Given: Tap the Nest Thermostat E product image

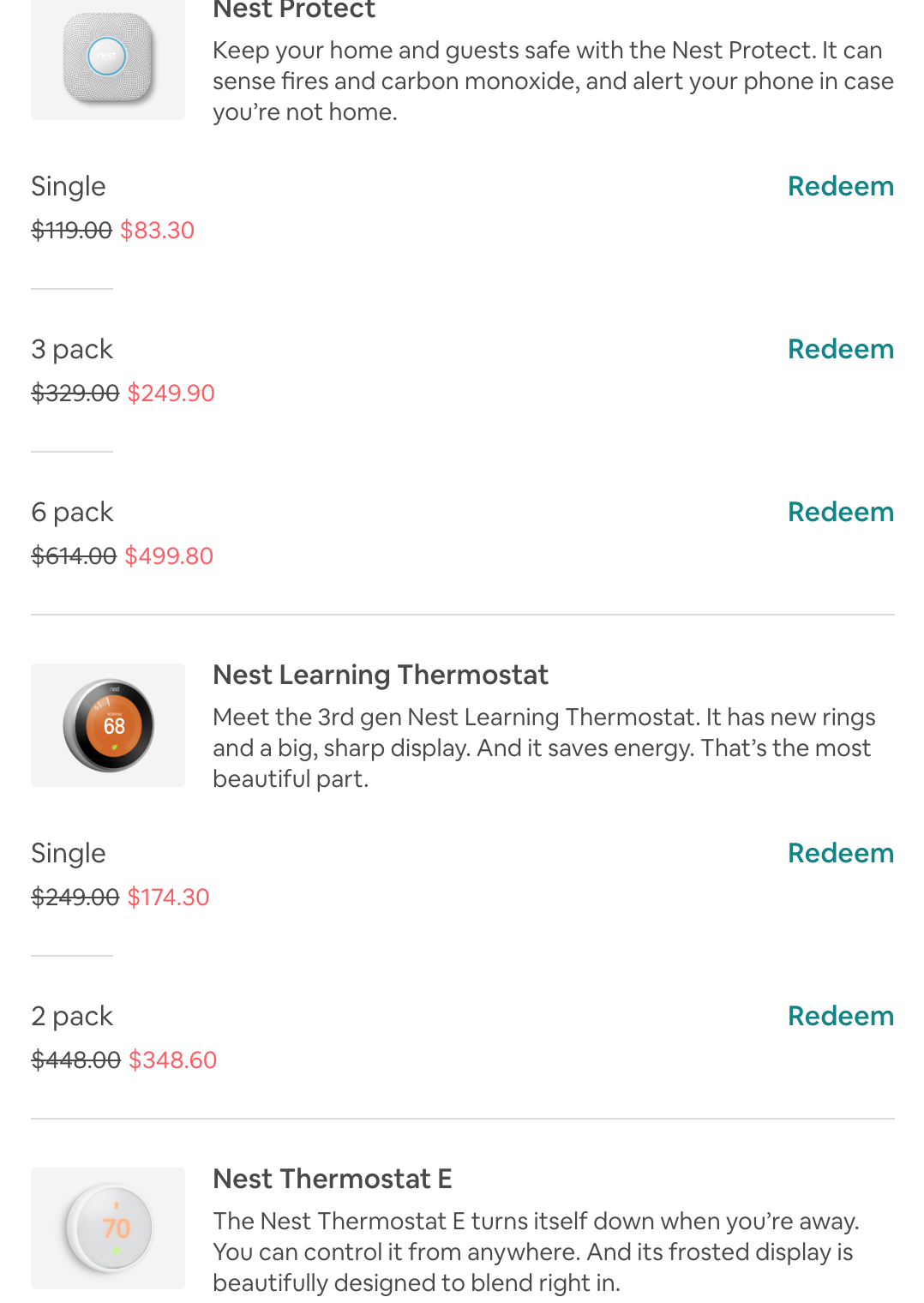Looking at the screenshot, I should point(108,1228).
